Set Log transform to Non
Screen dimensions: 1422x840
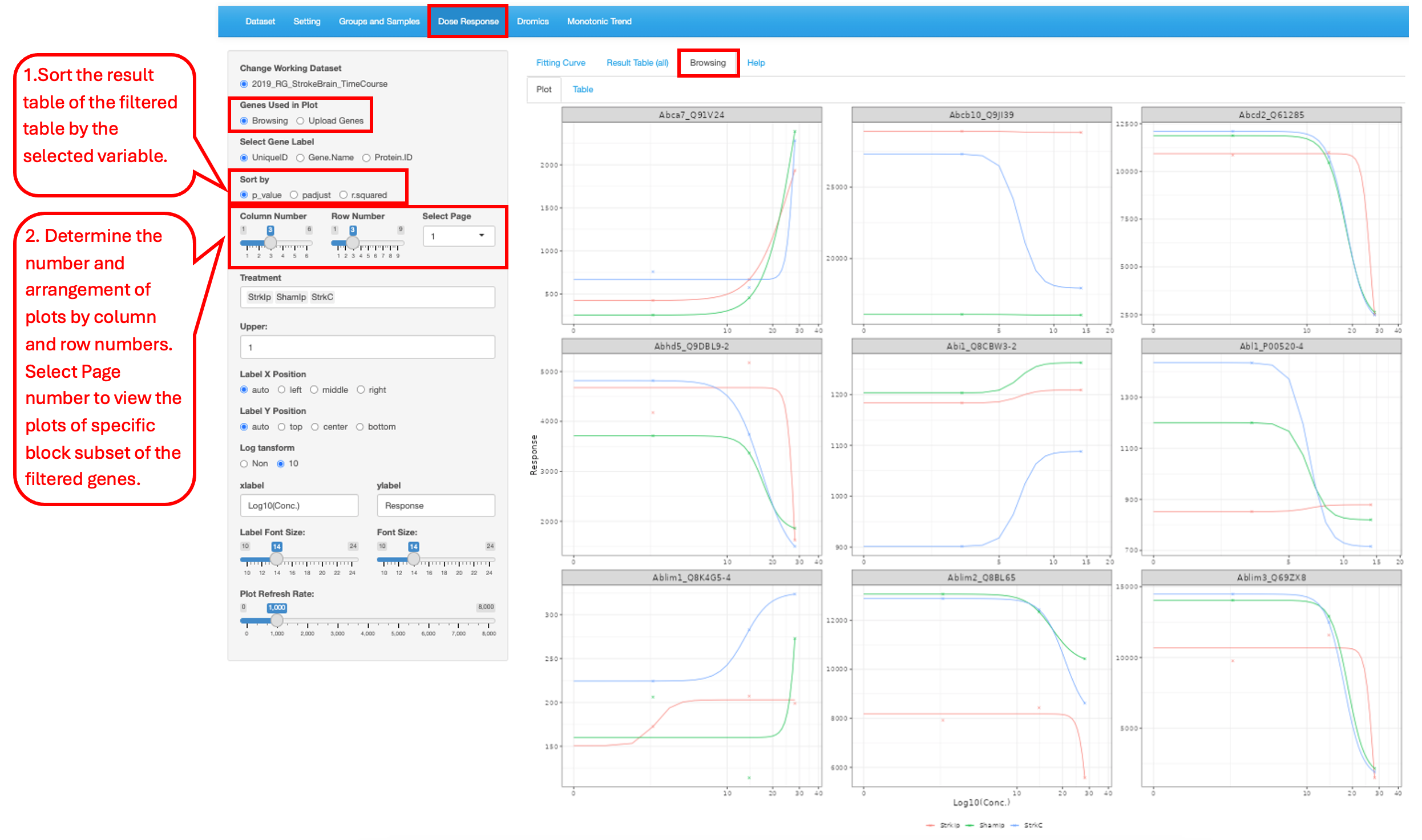244,464
